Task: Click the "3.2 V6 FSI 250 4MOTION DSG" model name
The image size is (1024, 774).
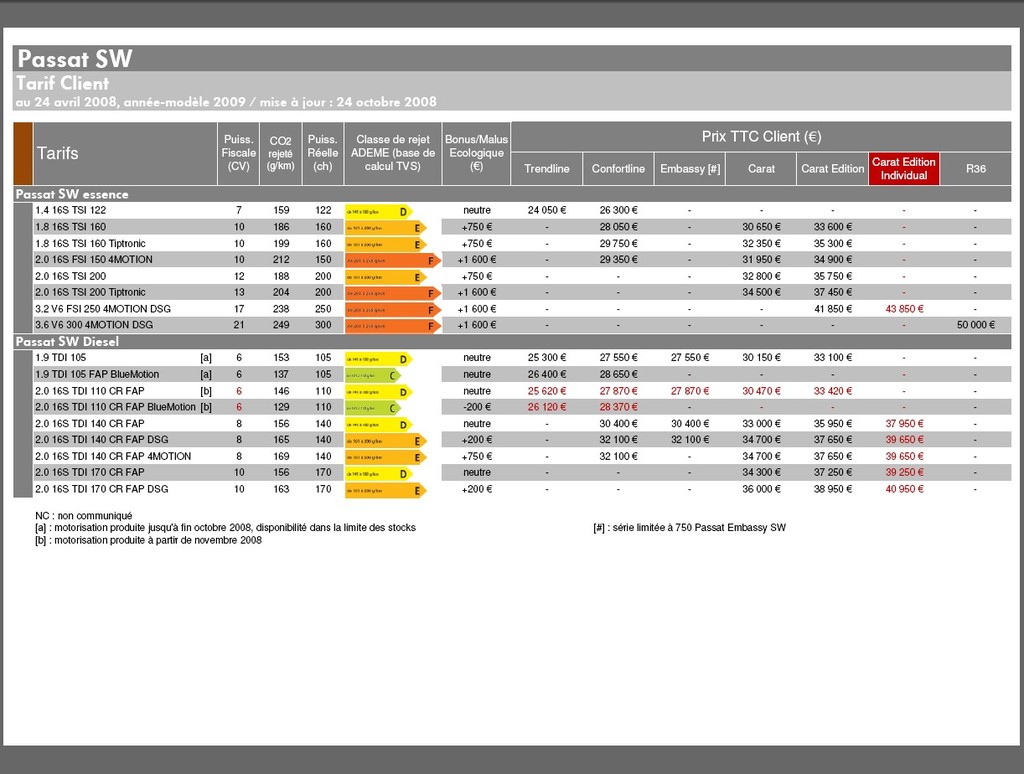Action: pyautogui.click(x=103, y=309)
